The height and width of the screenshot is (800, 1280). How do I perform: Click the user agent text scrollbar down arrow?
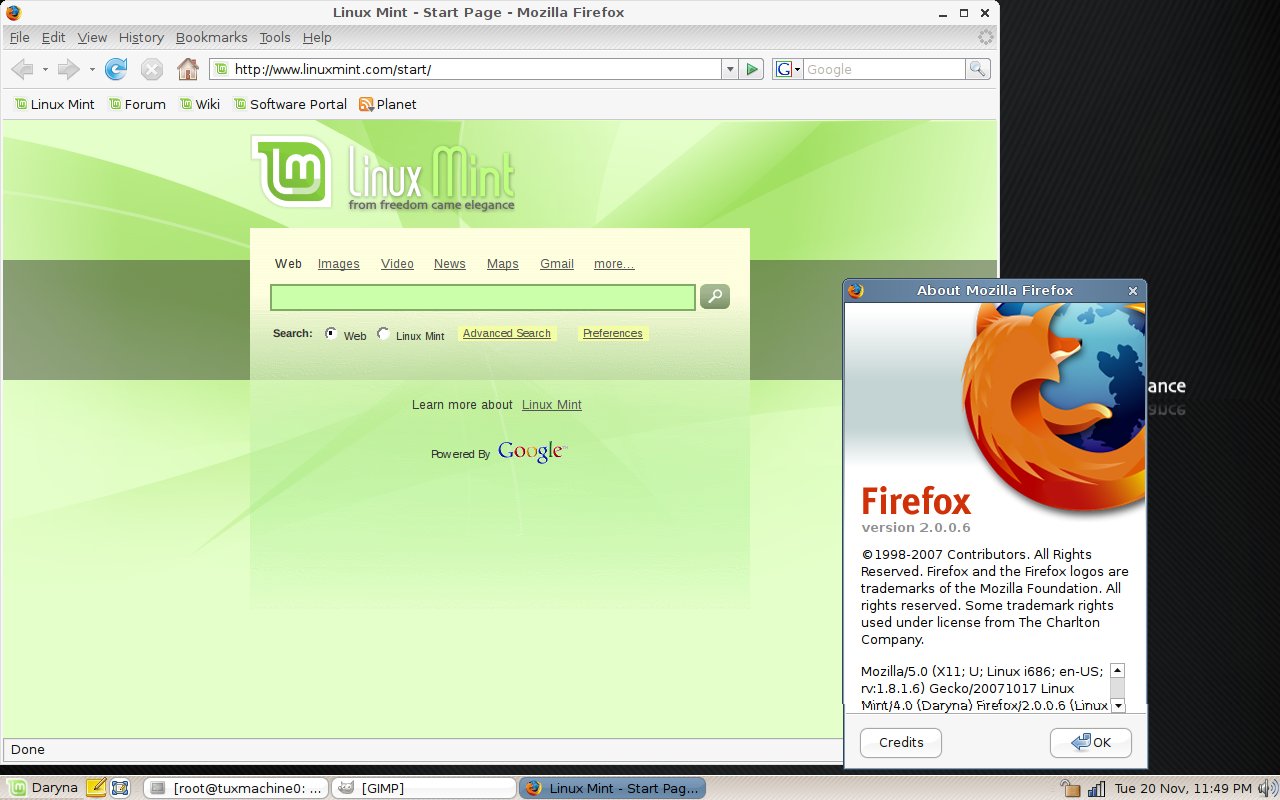[x=1117, y=706]
